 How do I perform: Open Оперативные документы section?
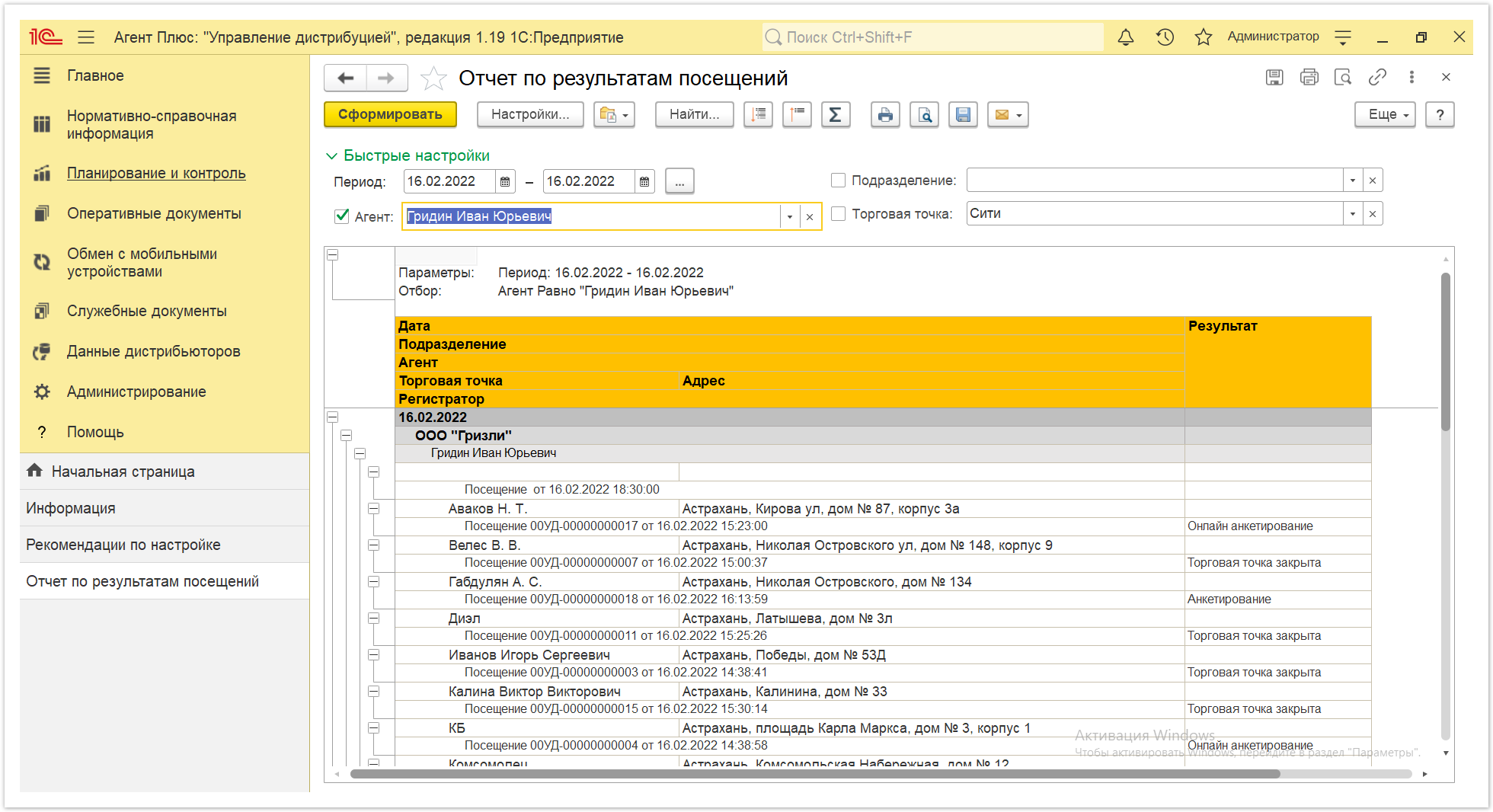165,213
